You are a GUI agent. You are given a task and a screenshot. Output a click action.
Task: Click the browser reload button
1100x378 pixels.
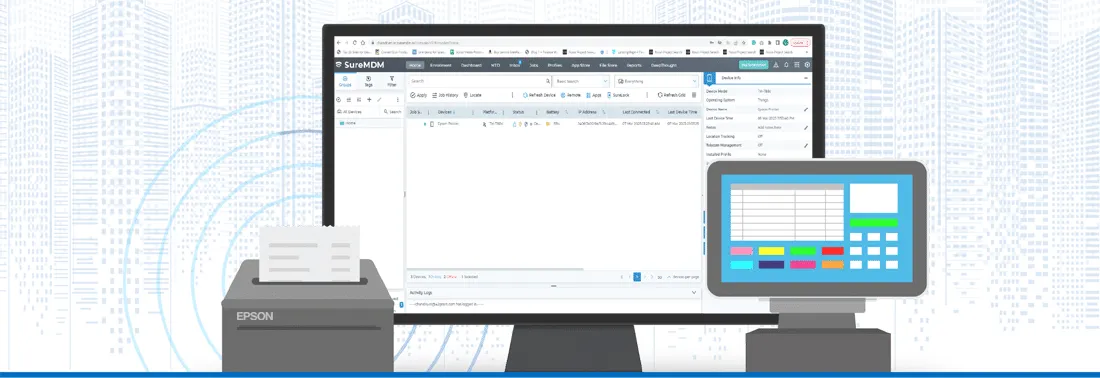point(355,43)
